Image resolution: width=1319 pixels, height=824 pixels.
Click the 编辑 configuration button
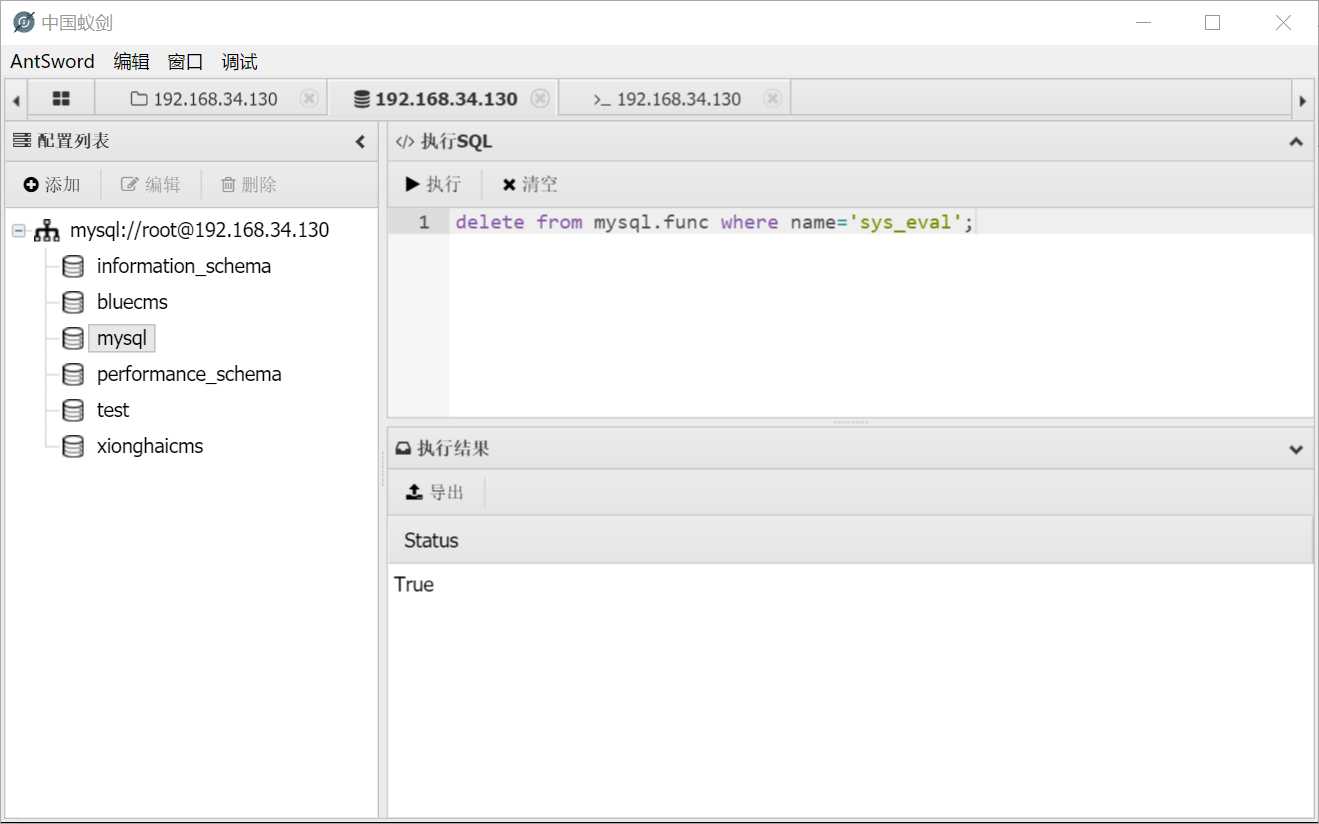(151, 184)
